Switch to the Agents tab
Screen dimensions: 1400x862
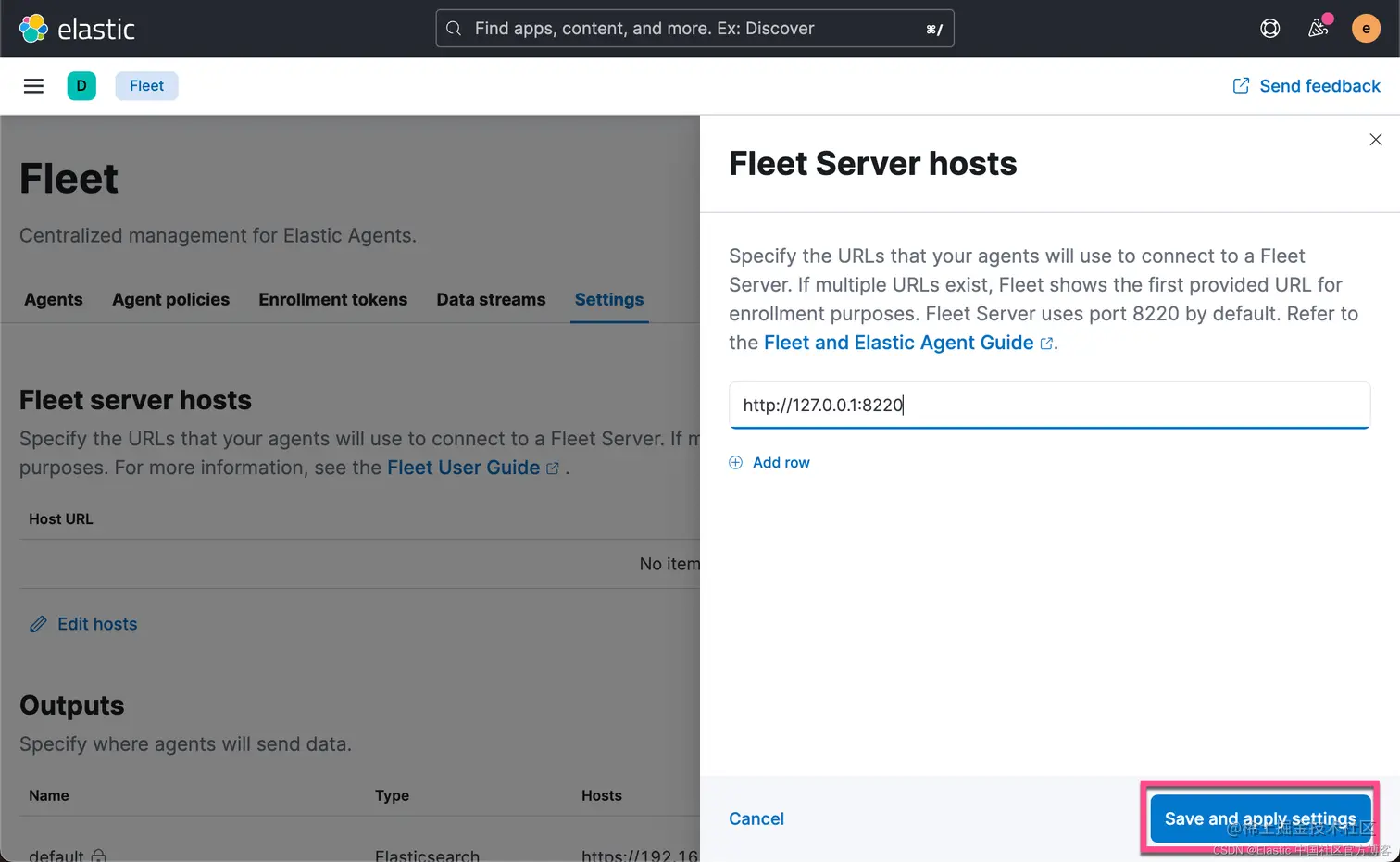point(54,299)
